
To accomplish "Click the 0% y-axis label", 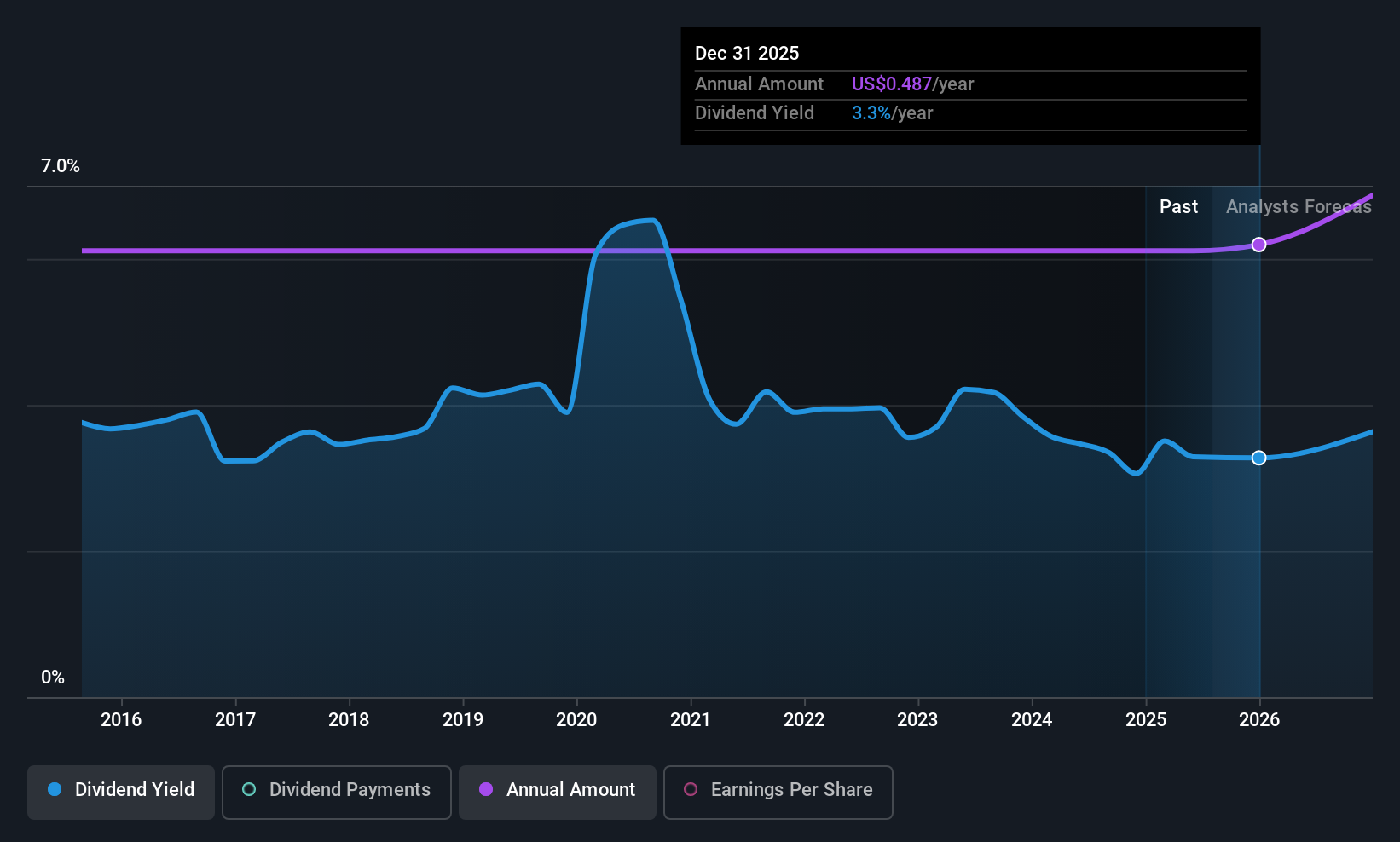I will [53, 678].
